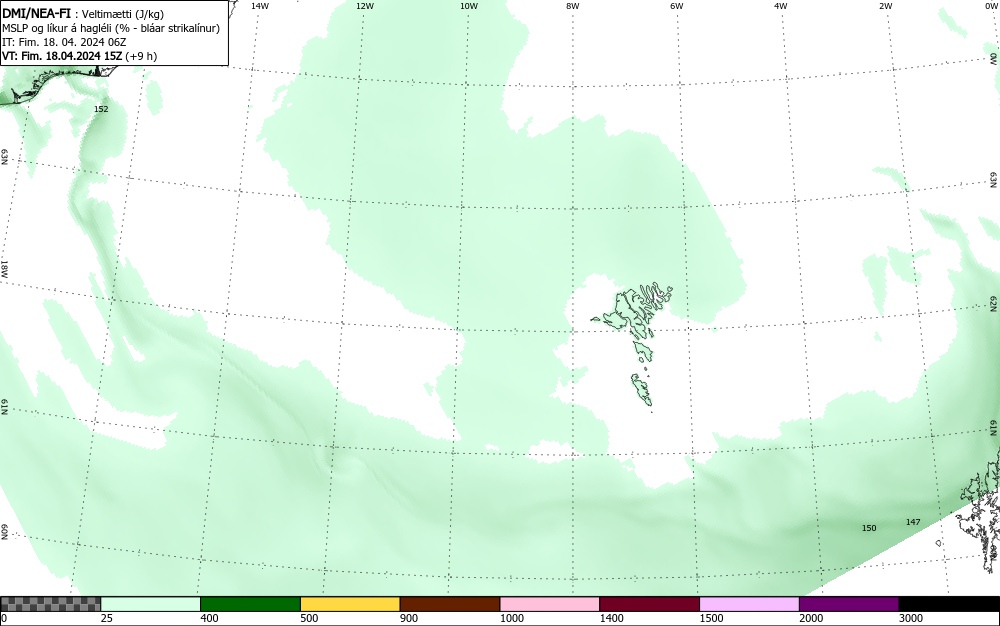This screenshot has height=626, width=1000.
Task: Click the "IT: Fim. 18. 04. 2024 06Z" line
Action: point(64,42)
